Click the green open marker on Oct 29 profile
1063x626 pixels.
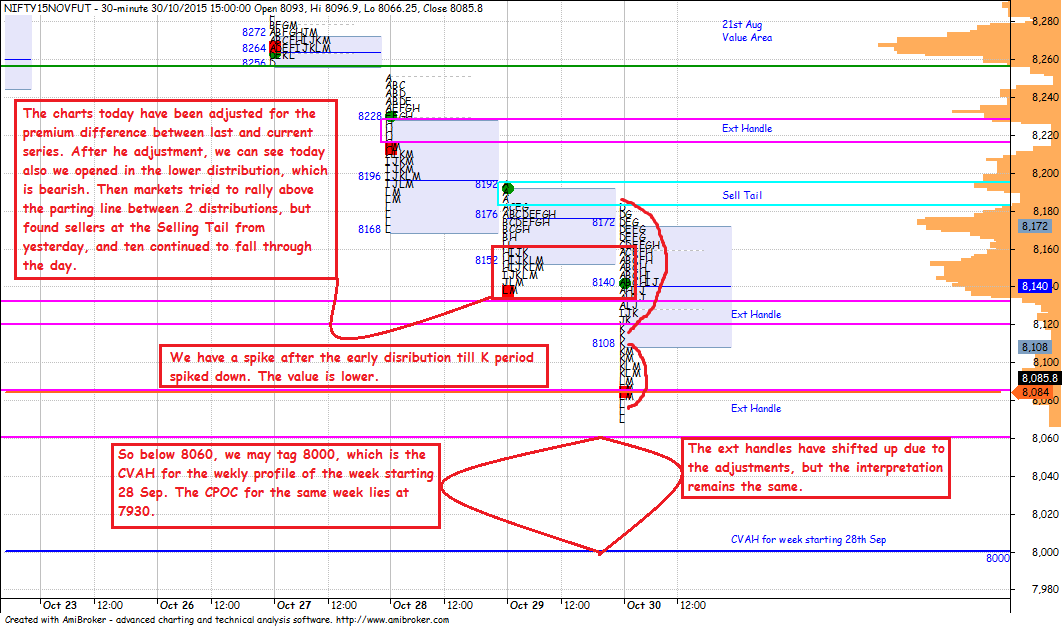[508, 188]
